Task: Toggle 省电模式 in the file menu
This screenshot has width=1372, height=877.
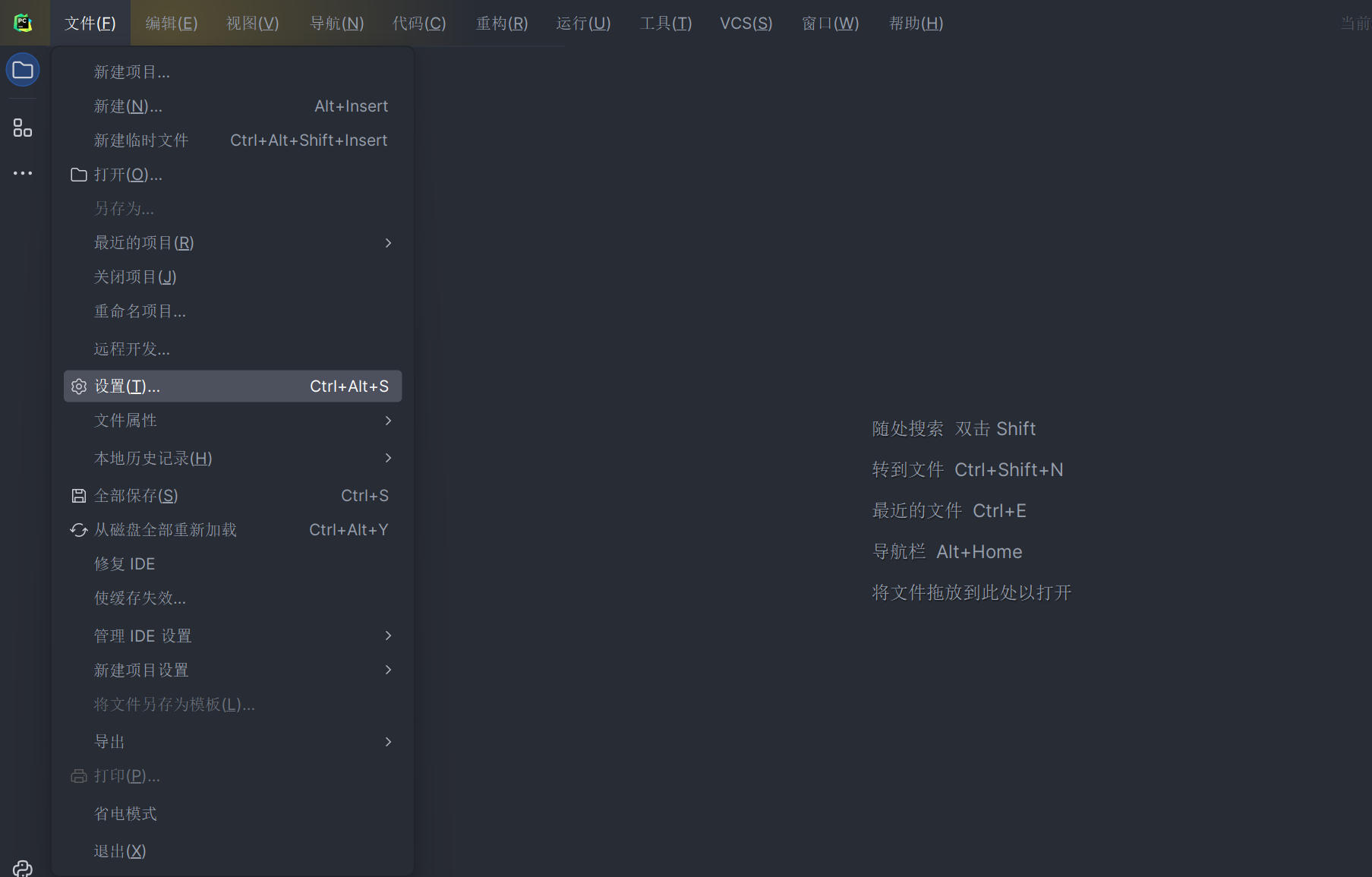Action: (x=232, y=814)
